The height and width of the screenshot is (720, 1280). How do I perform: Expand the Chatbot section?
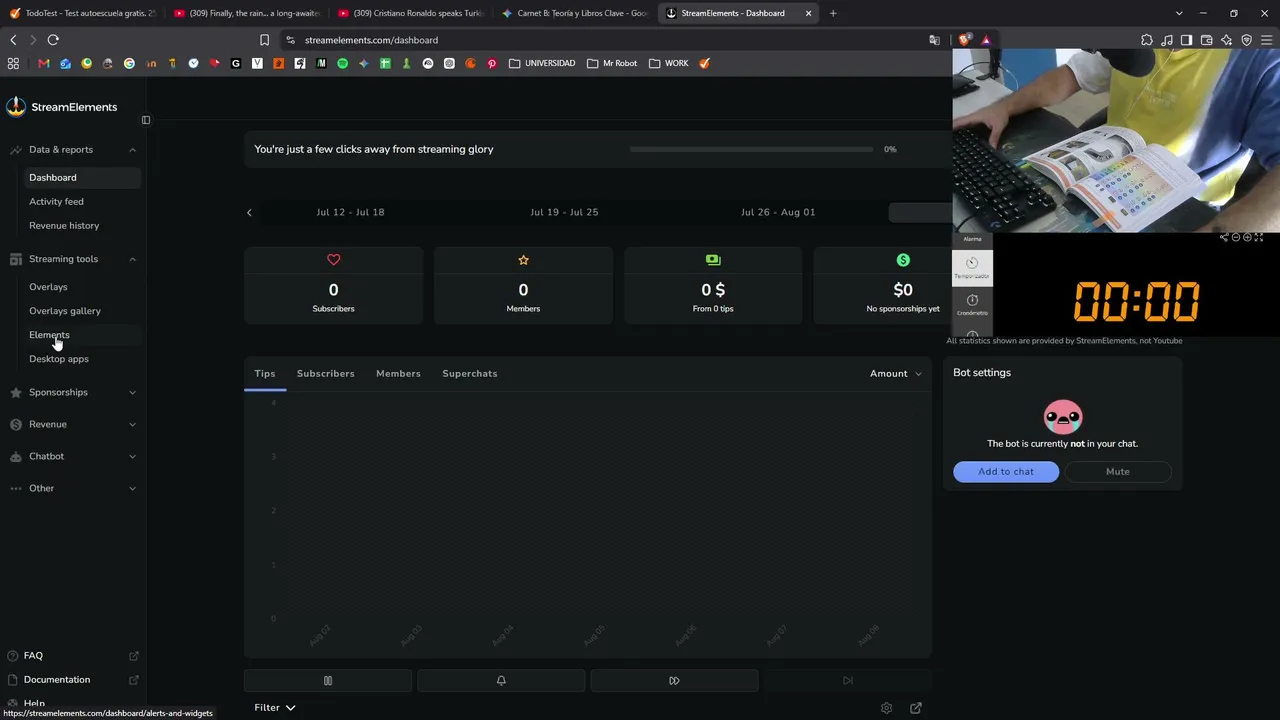click(x=133, y=456)
